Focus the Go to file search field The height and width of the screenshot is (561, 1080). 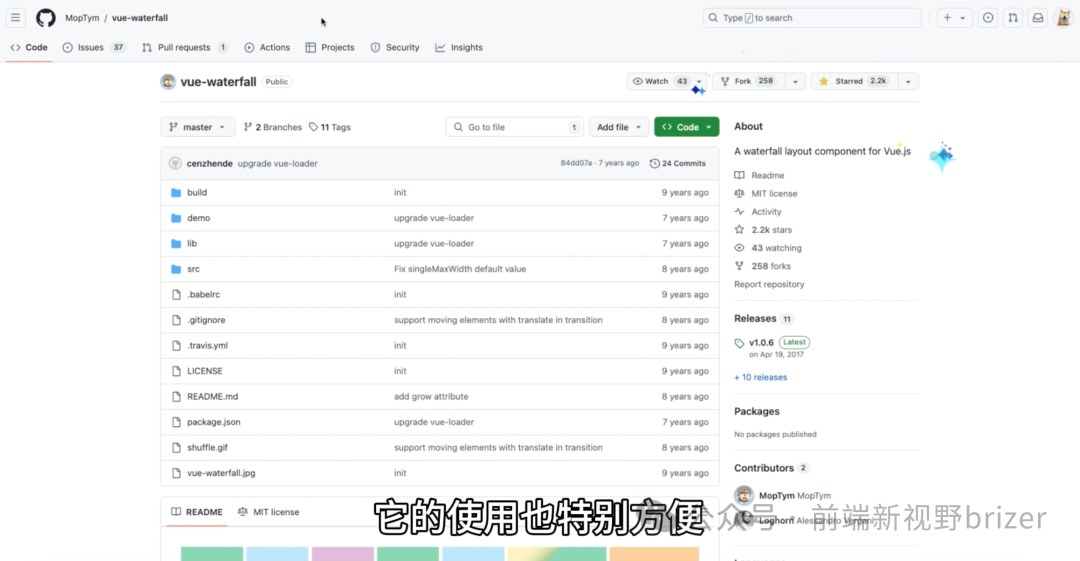coord(515,127)
